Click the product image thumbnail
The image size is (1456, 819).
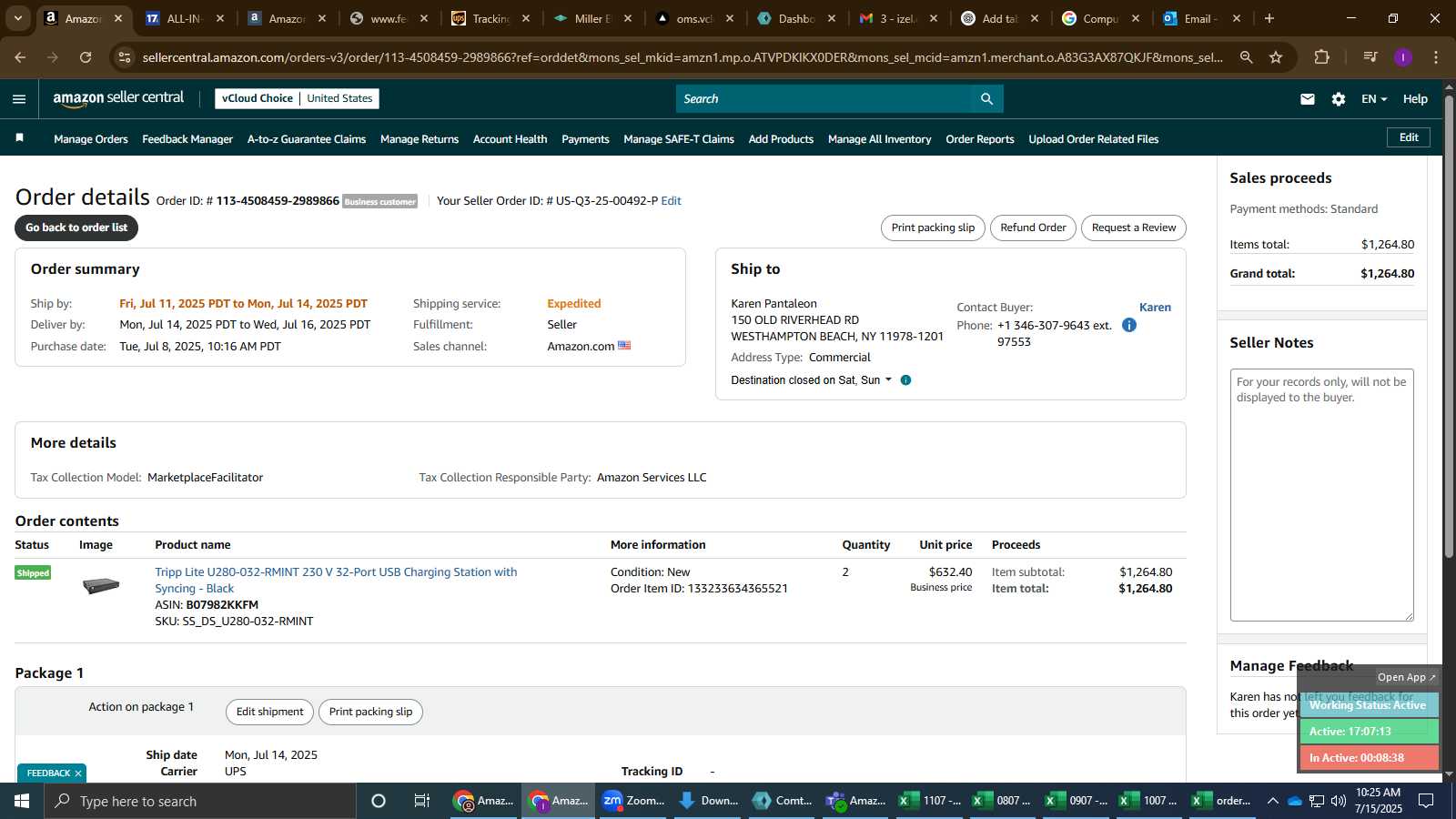click(x=101, y=585)
